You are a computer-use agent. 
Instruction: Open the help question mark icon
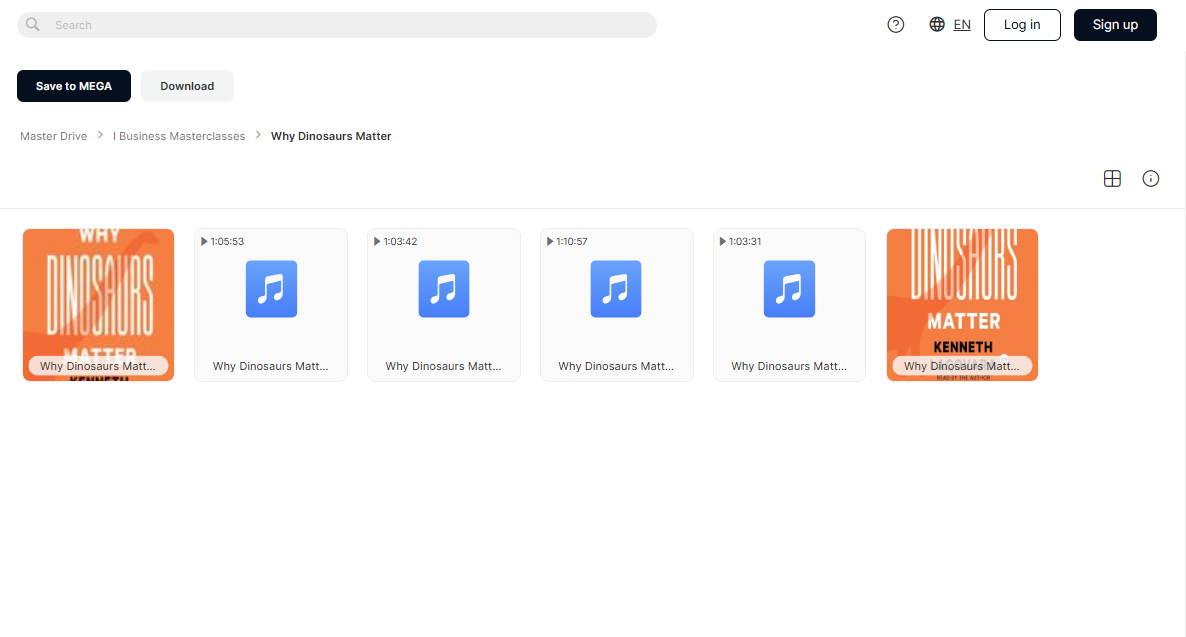pos(896,25)
